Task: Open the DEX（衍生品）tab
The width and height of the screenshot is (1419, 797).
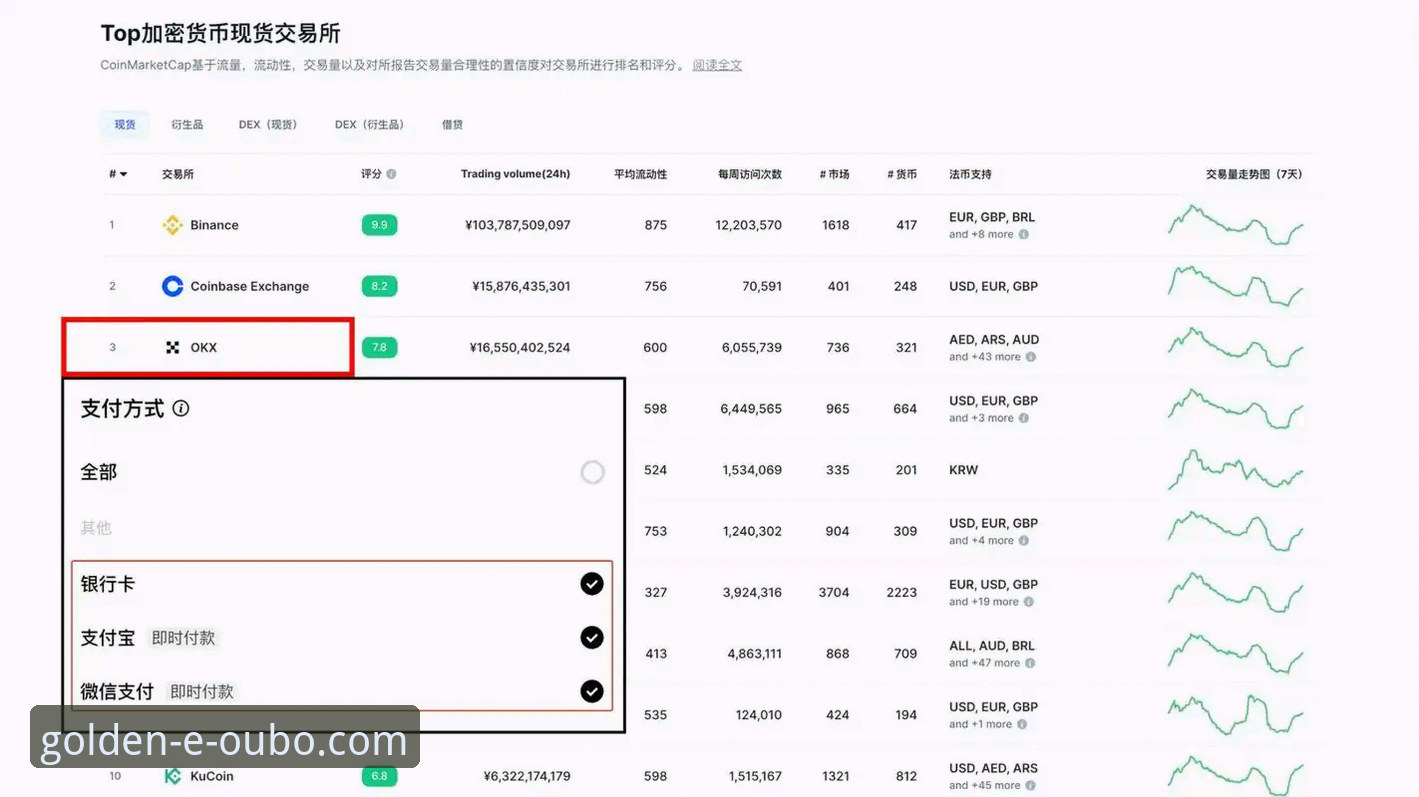Action: pyautogui.click(x=369, y=125)
